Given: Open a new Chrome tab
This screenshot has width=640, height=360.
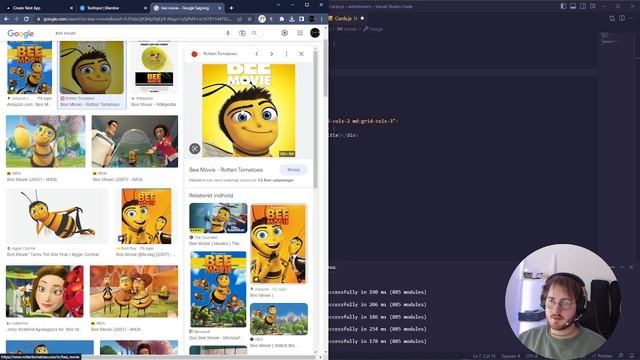Looking at the screenshot, I should (231, 8).
